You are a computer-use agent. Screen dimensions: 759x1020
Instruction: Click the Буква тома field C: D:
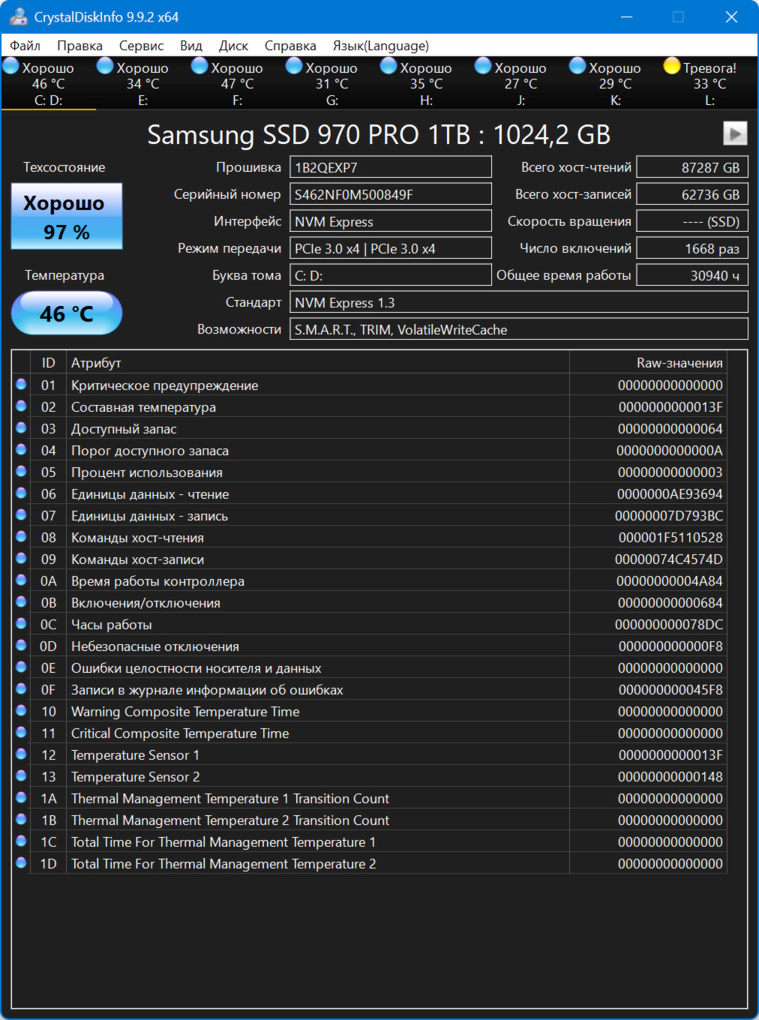pos(390,275)
